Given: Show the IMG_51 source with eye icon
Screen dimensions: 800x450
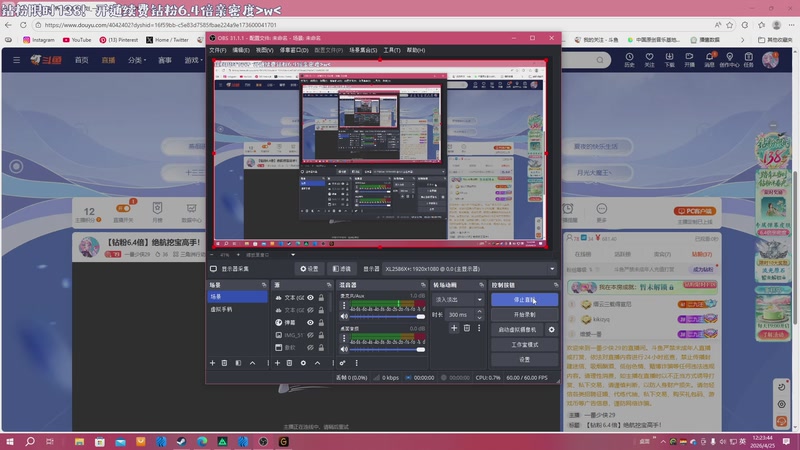Looking at the screenshot, I should click(x=310, y=335).
